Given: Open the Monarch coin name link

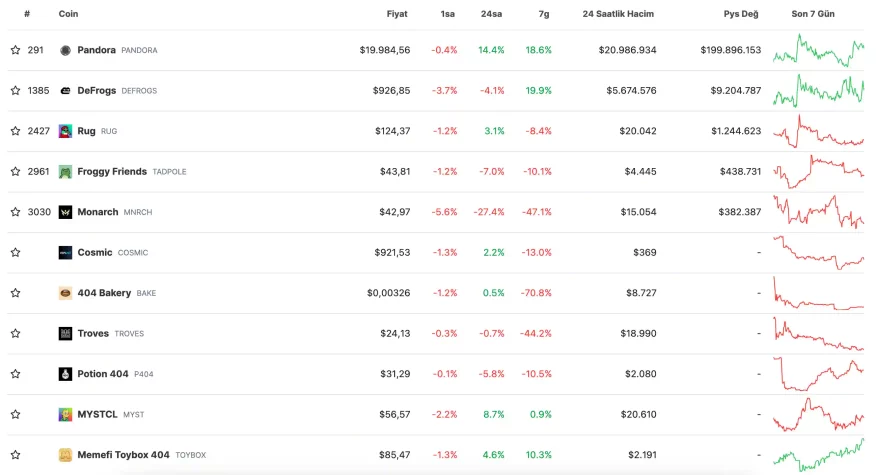Looking at the screenshot, I should (x=98, y=212).
